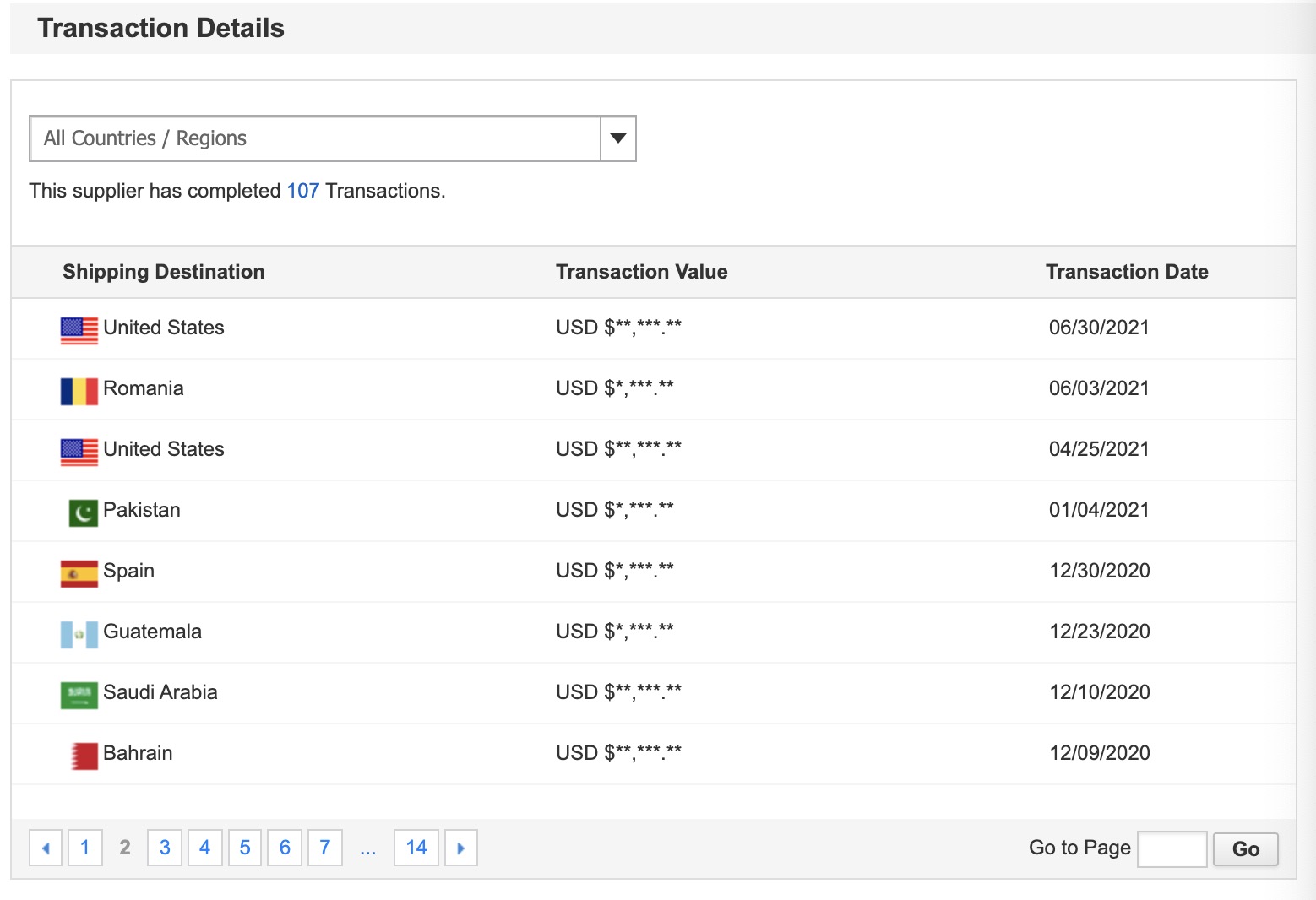The height and width of the screenshot is (900, 1316).
Task: Jump to page 1 of transactions
Action: pyautogui.click(x=84, y=848)
